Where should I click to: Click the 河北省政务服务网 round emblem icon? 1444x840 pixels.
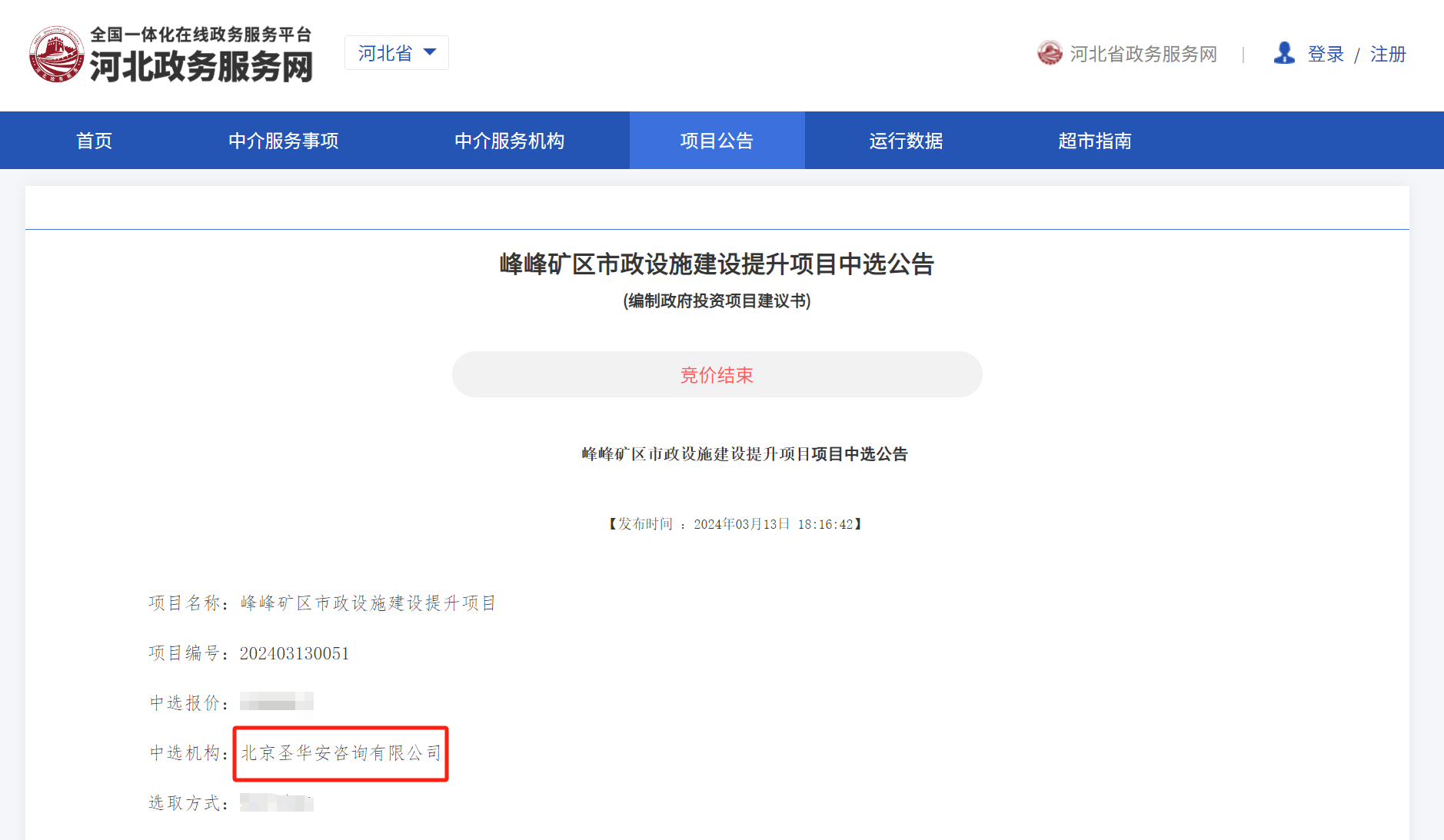(x=1050, y=53)
